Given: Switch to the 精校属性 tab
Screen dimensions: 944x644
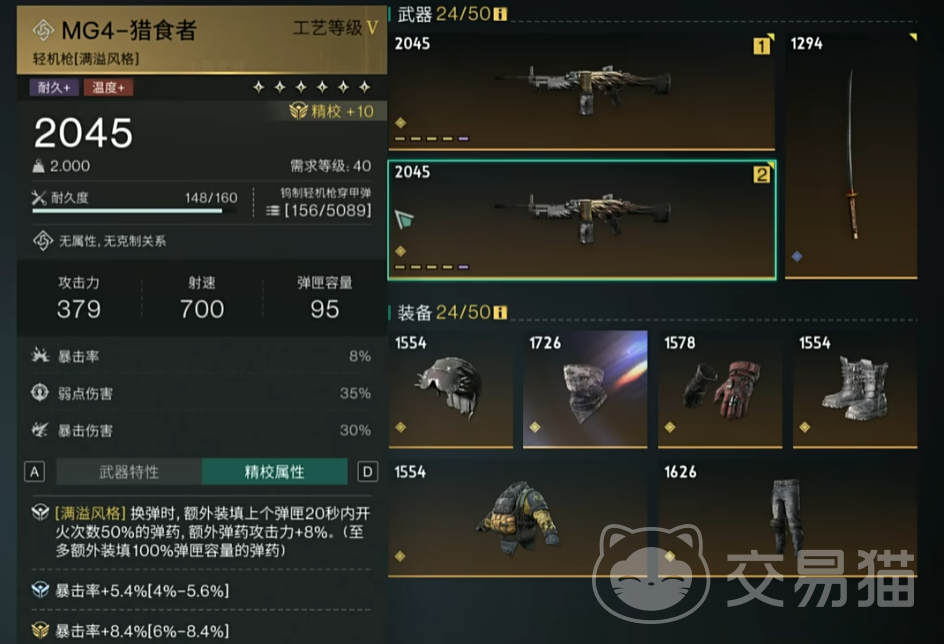Looking at the screenshot, I should (275, 472).
